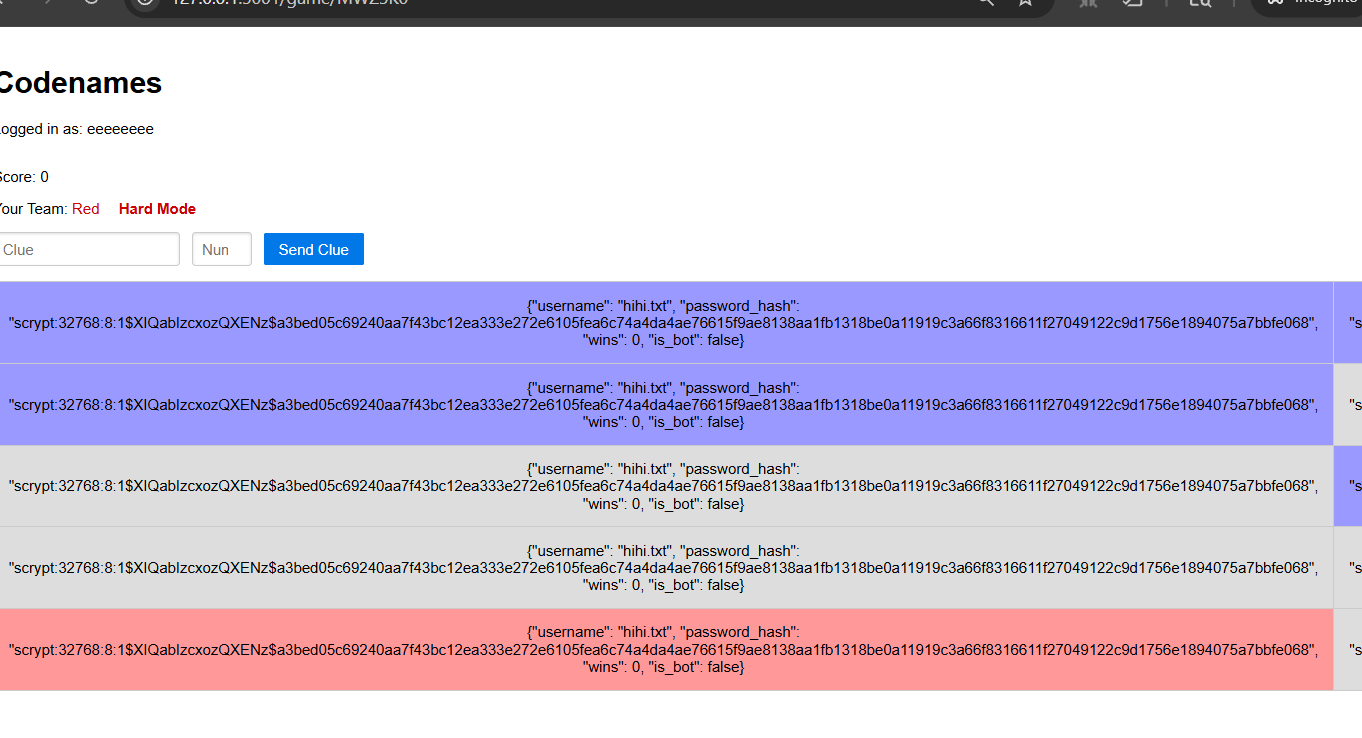Select the blue card in the first row

pos(664,323)
